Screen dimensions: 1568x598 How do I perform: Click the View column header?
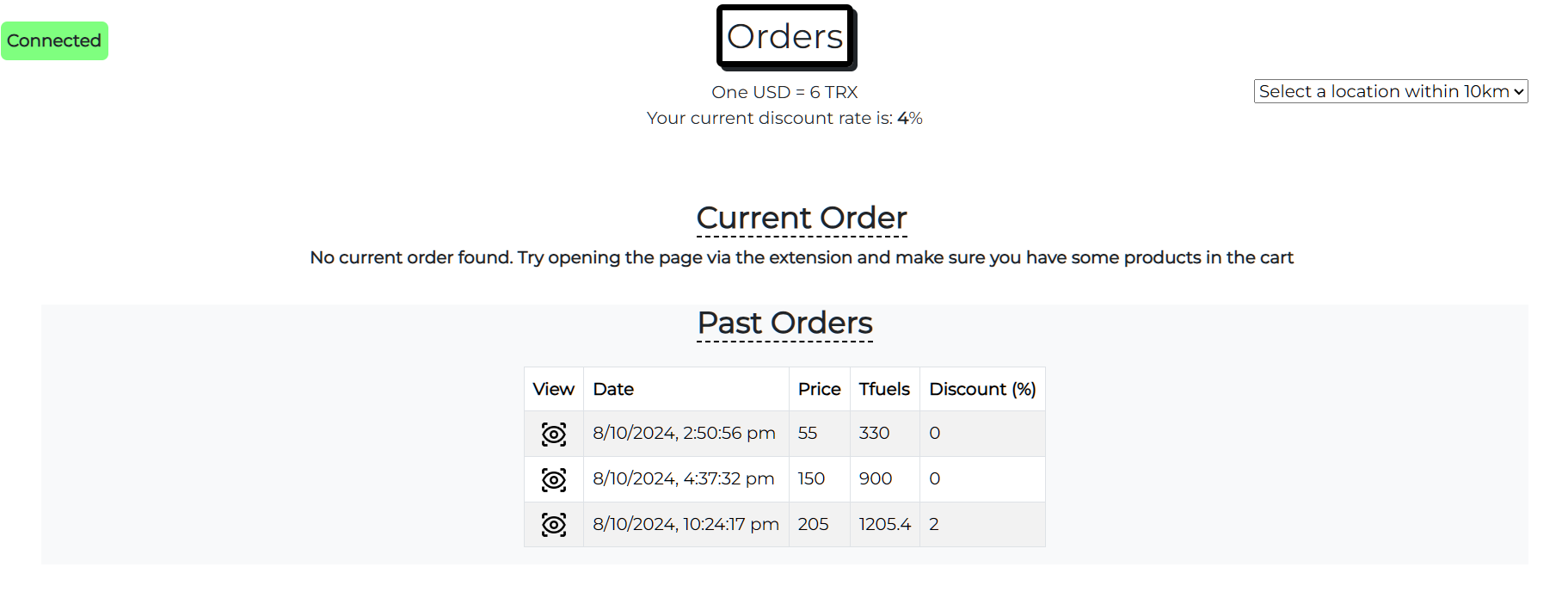coord(553,389)
